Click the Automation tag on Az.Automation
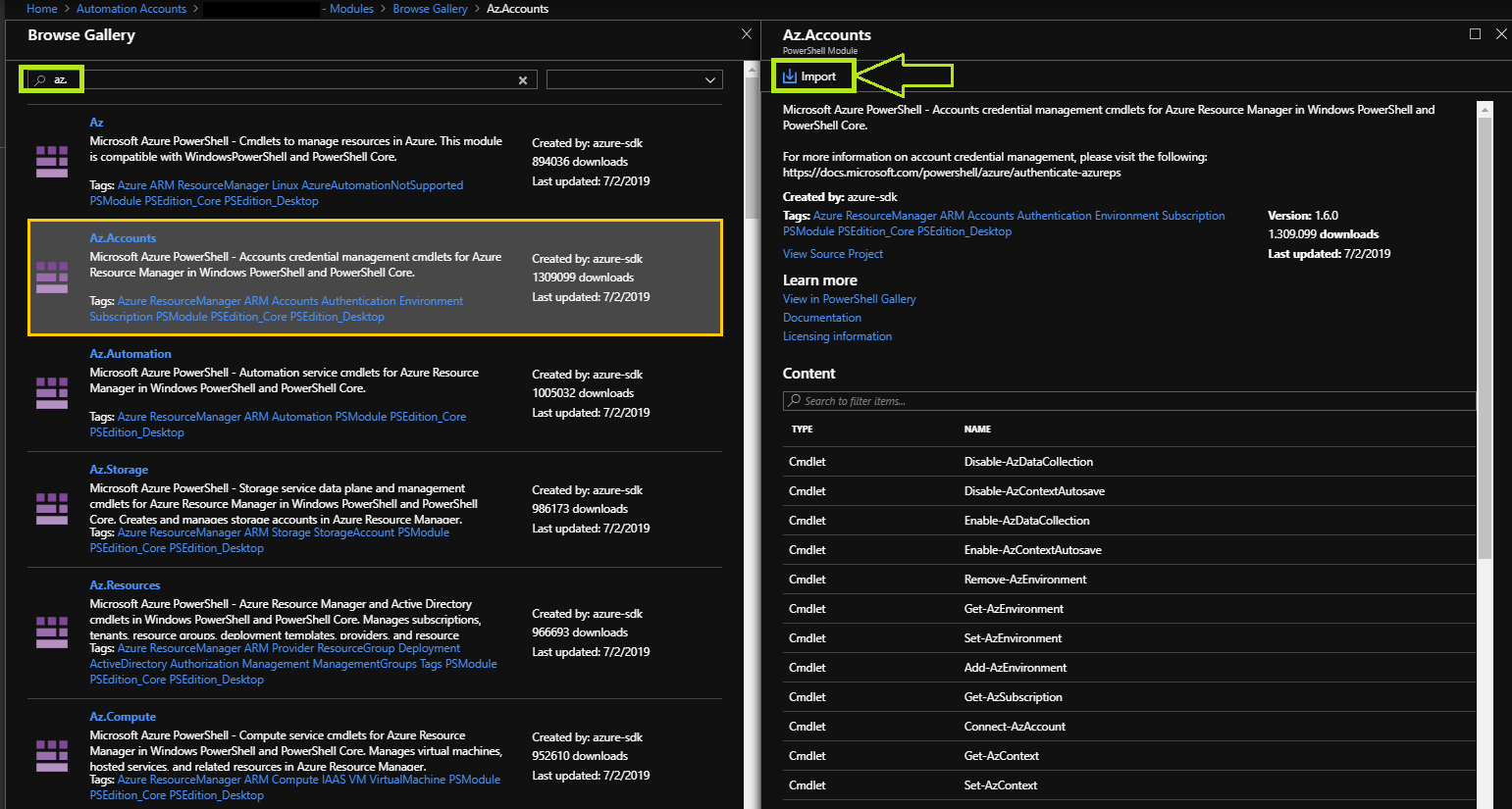The width and height of the screenshot is (1512, 809). point(301,417)
